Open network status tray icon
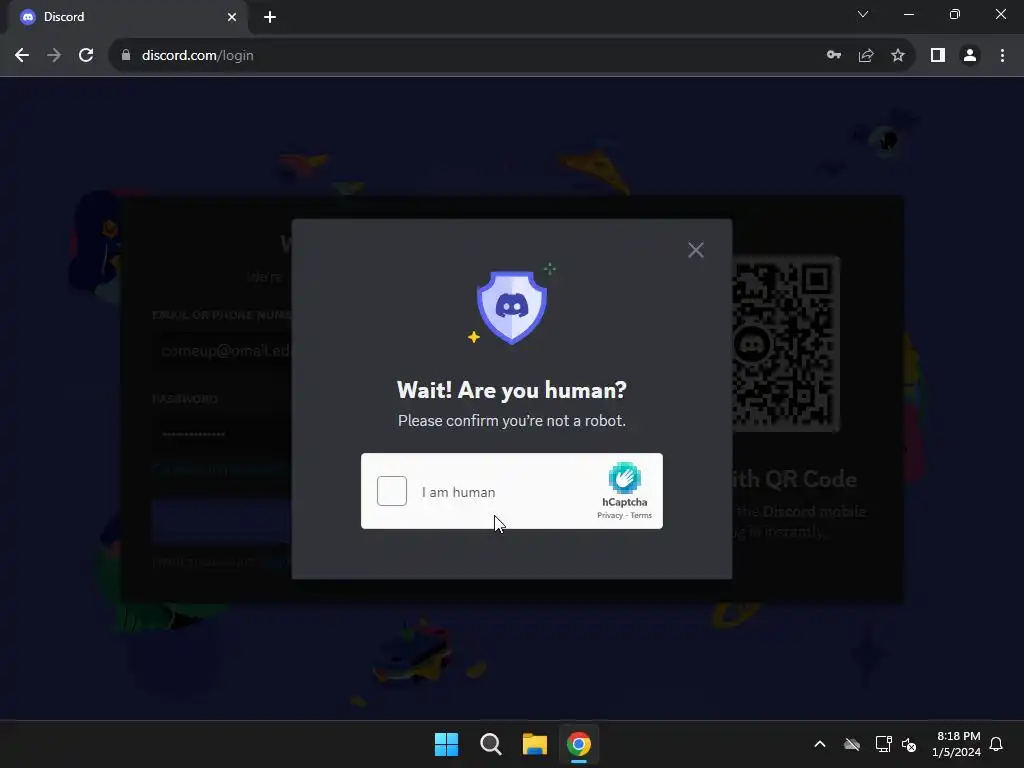The width and height of the screenshot is (1024, 768). [884, 744]
